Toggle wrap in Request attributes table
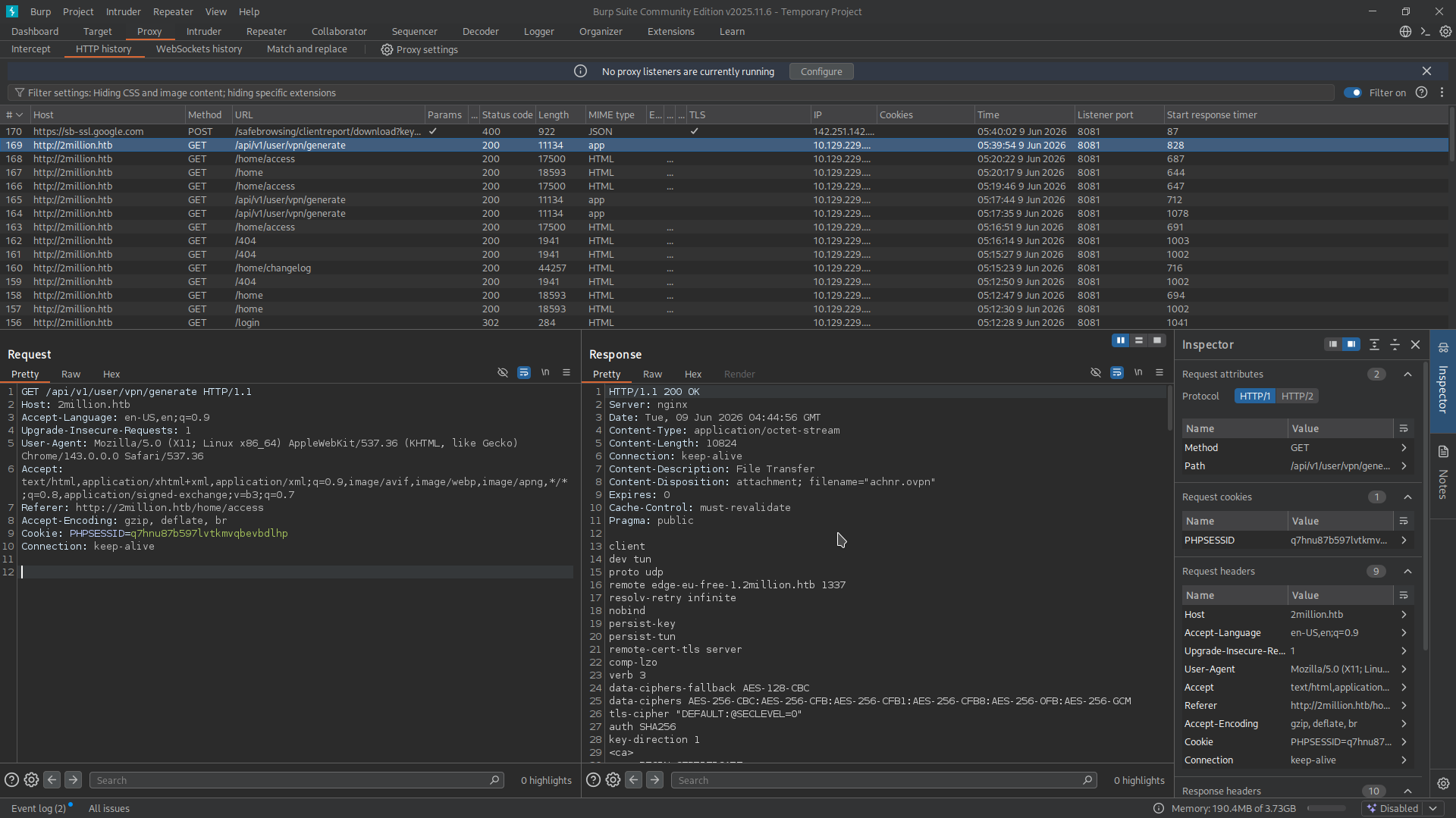Image resolution: width=1456 pixels, height=818 pixels. click(x=1404, y=428)
